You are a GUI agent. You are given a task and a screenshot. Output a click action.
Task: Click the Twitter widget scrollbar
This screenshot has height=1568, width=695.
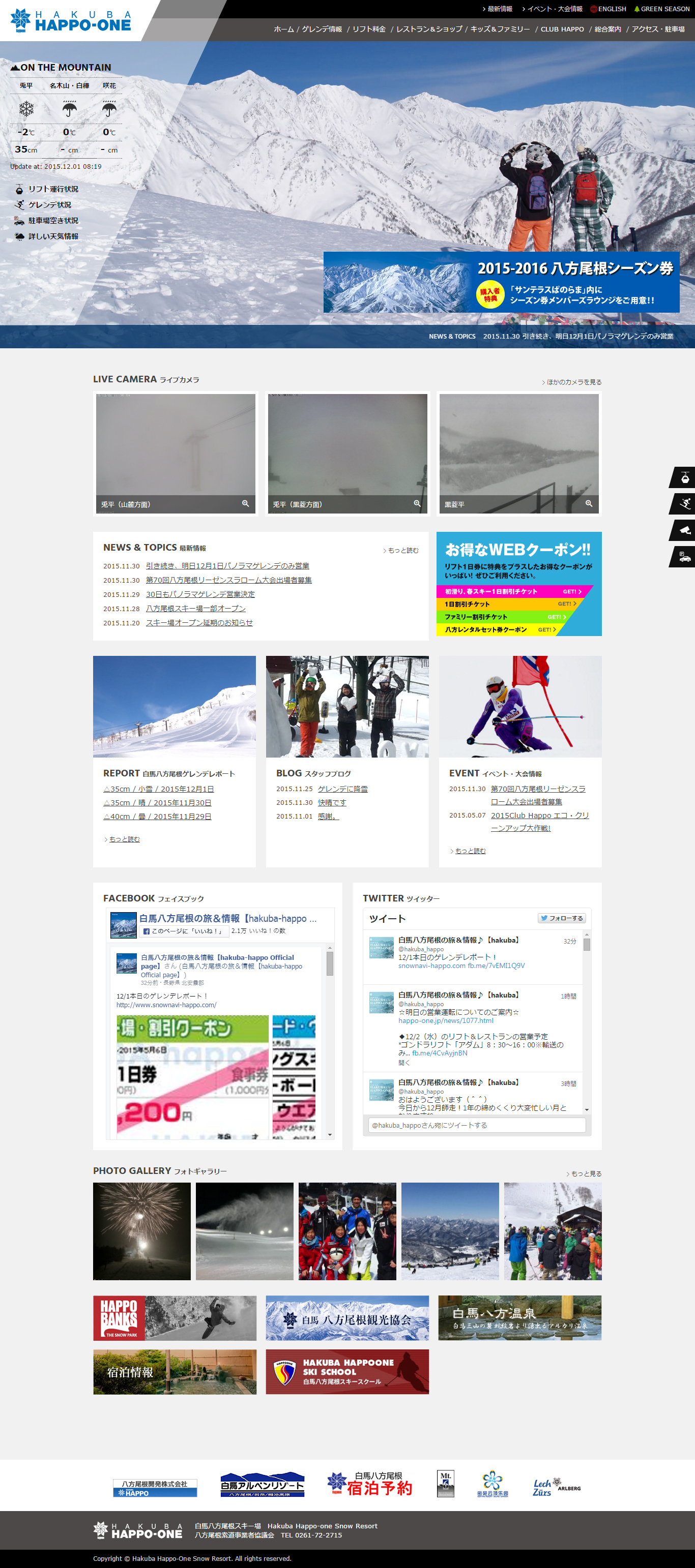(x=587, y=1021)
